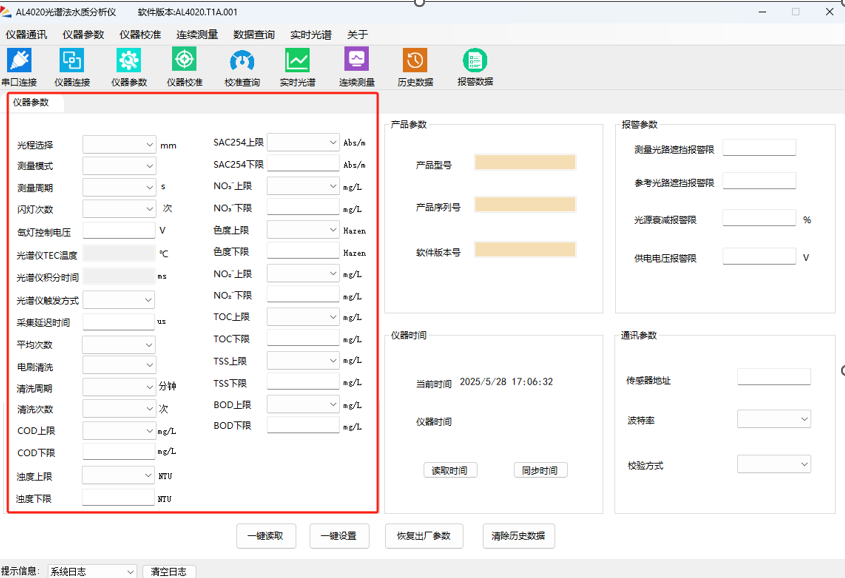This screenshot has height=578, width=845.
Task: Open the 连续测量 menu bar item
Action: click(x=197, y=35)
